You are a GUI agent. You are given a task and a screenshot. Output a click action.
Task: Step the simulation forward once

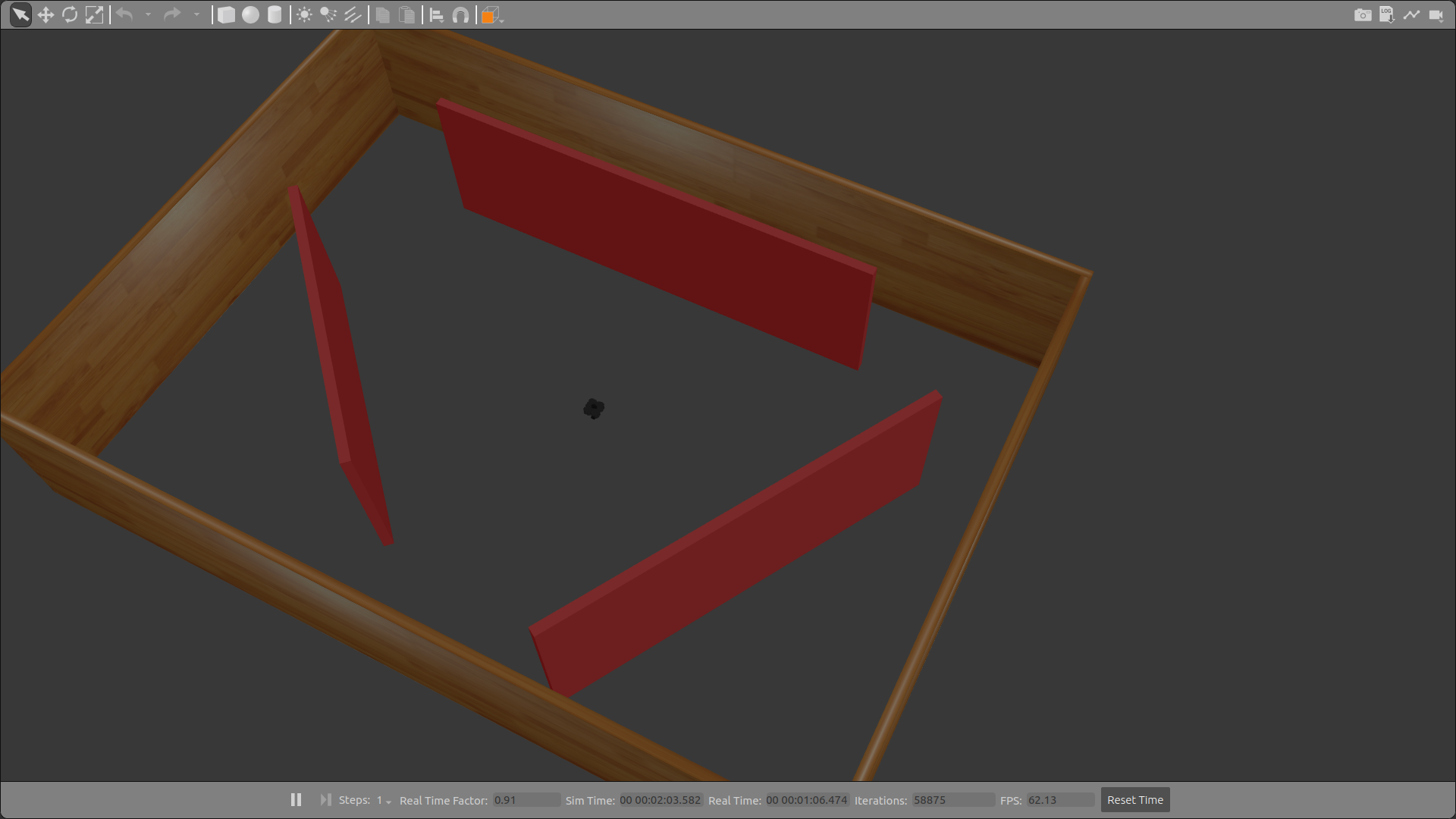click(x=325, y=800)
